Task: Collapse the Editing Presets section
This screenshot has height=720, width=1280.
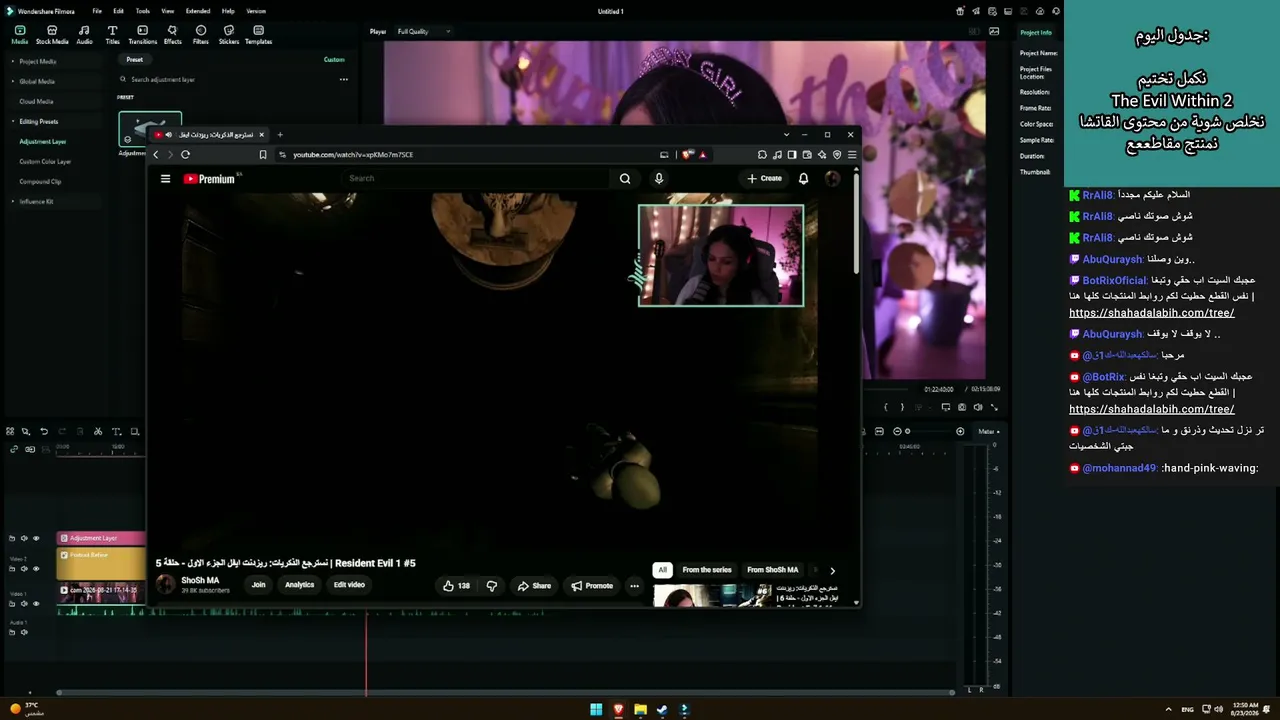Action: [x=13, y=121]
